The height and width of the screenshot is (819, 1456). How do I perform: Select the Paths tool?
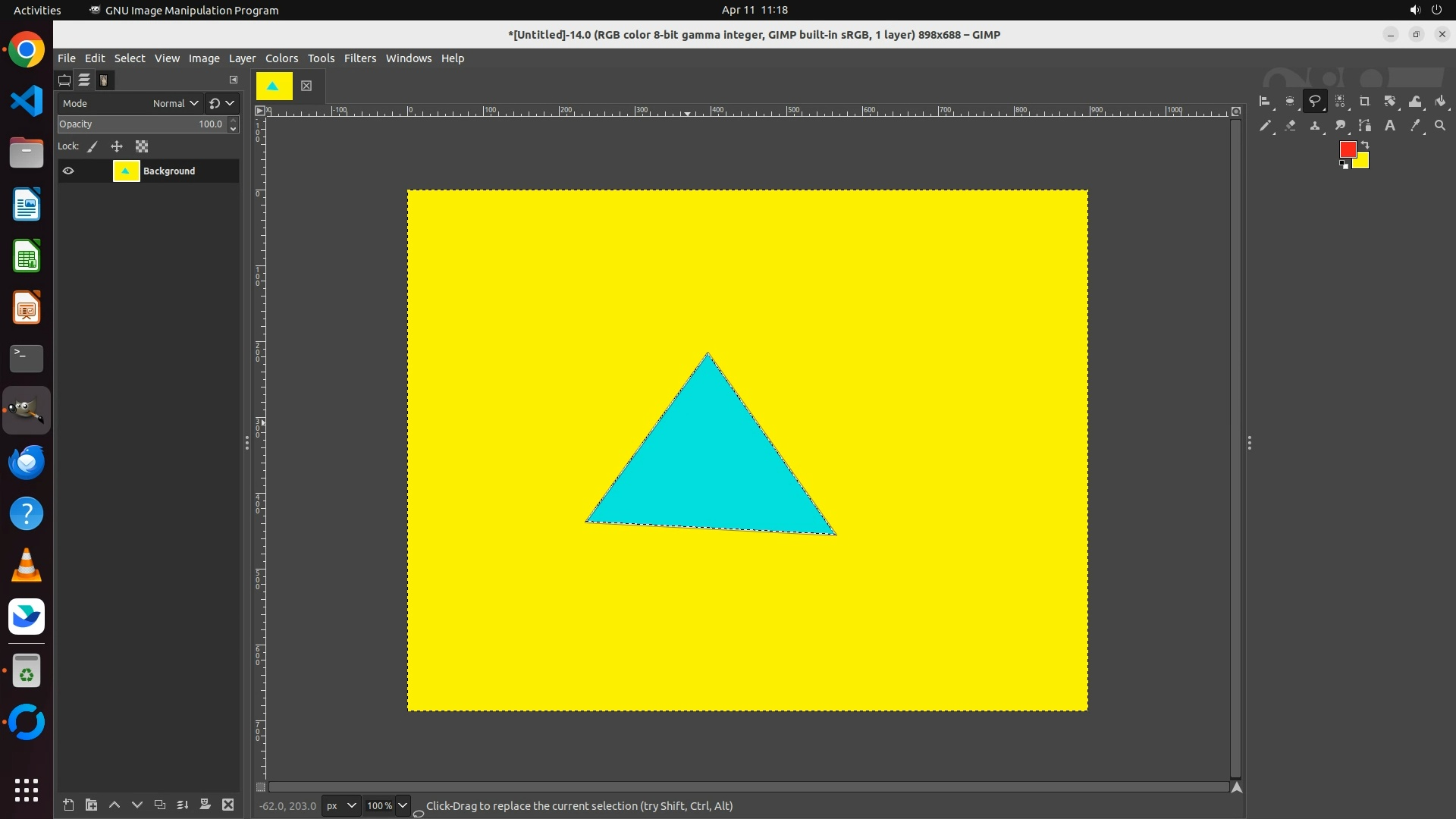[1364, 126]
